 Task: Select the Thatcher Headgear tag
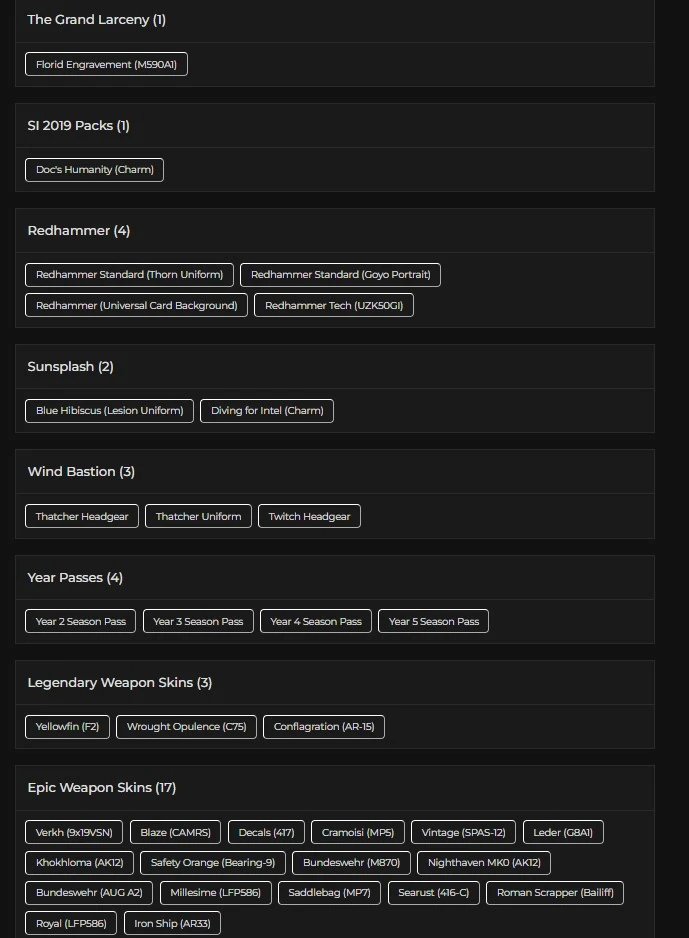click(x=82, y=517)
